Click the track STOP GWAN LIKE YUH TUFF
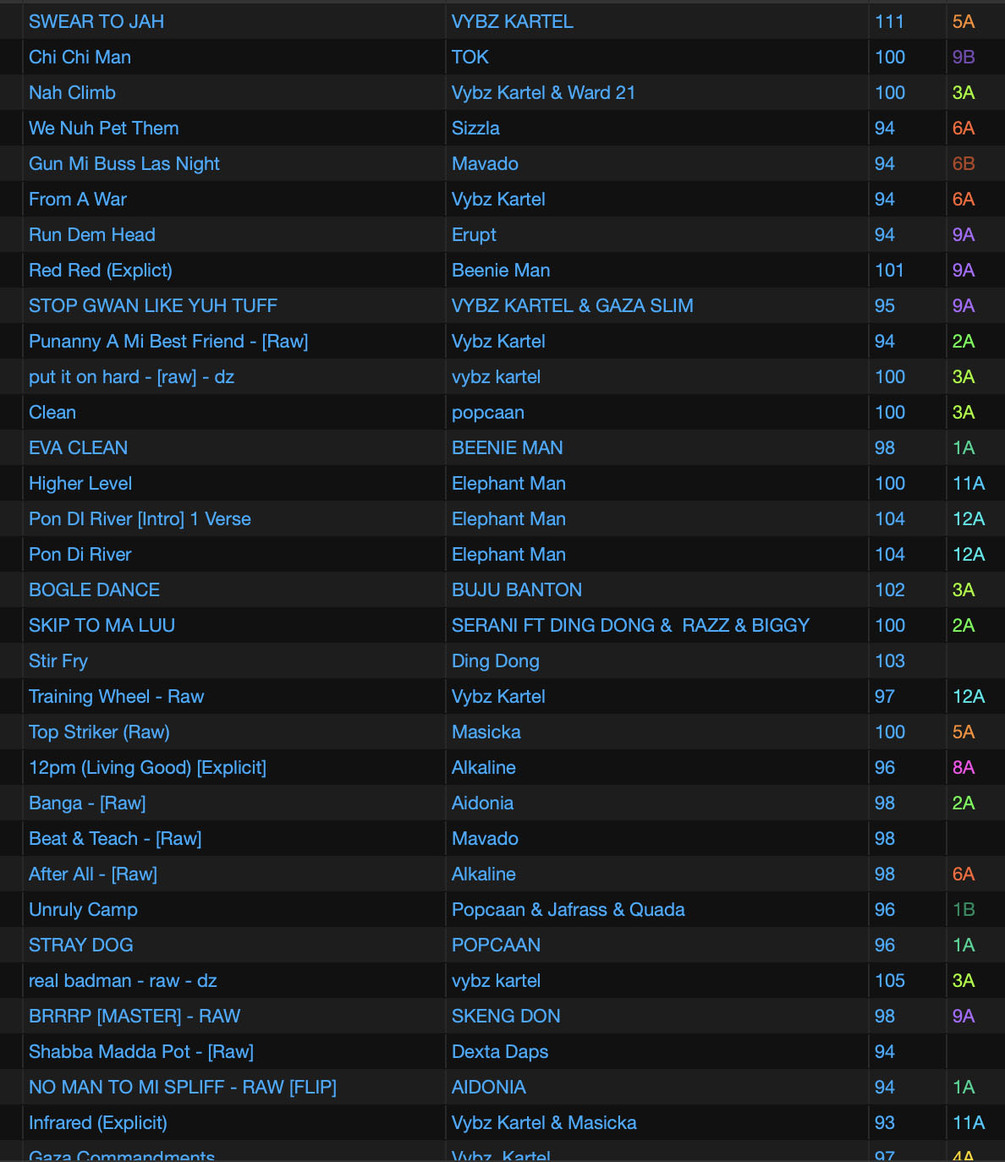Viewport: 1005px width, 1162px height. tap(153, 305)
